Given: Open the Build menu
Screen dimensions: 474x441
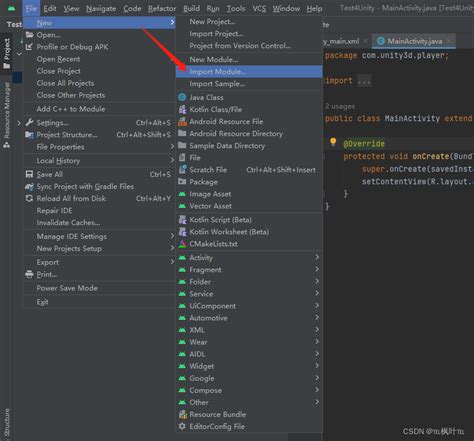Looking at the screenshot, I should (x=191, y=8).
